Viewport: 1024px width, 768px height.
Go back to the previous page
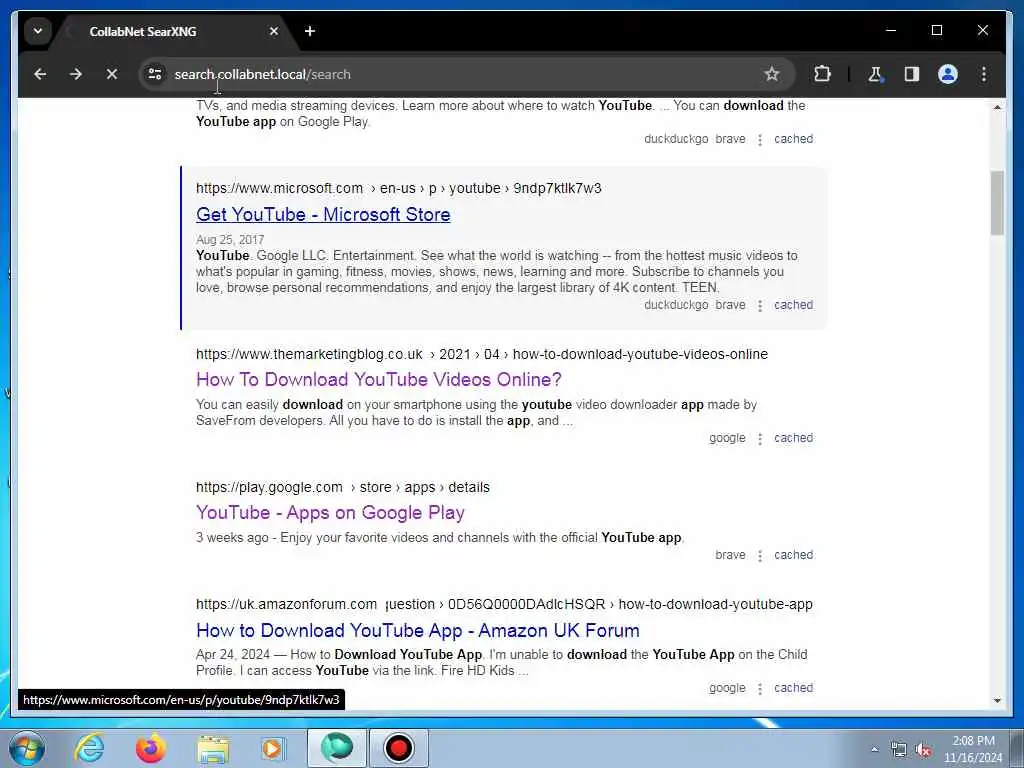pyautogui.click(x=40, y=74)
